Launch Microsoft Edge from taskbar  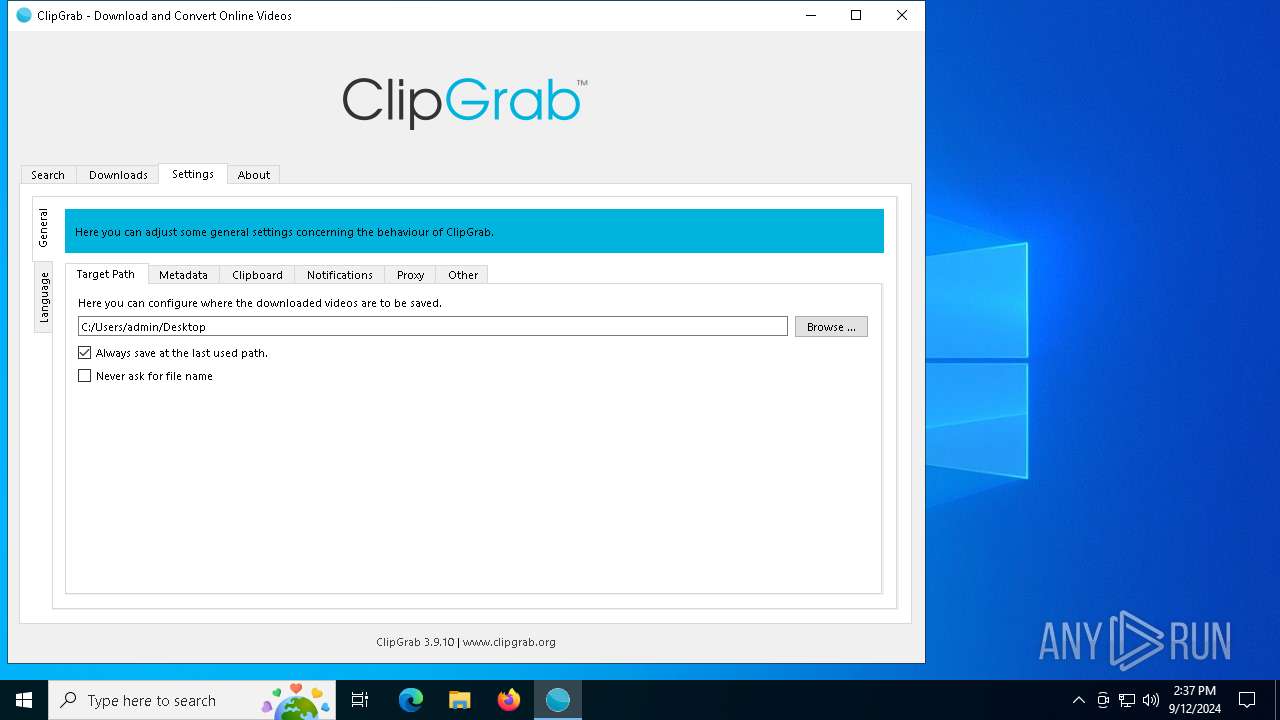(x=411, y=700)
